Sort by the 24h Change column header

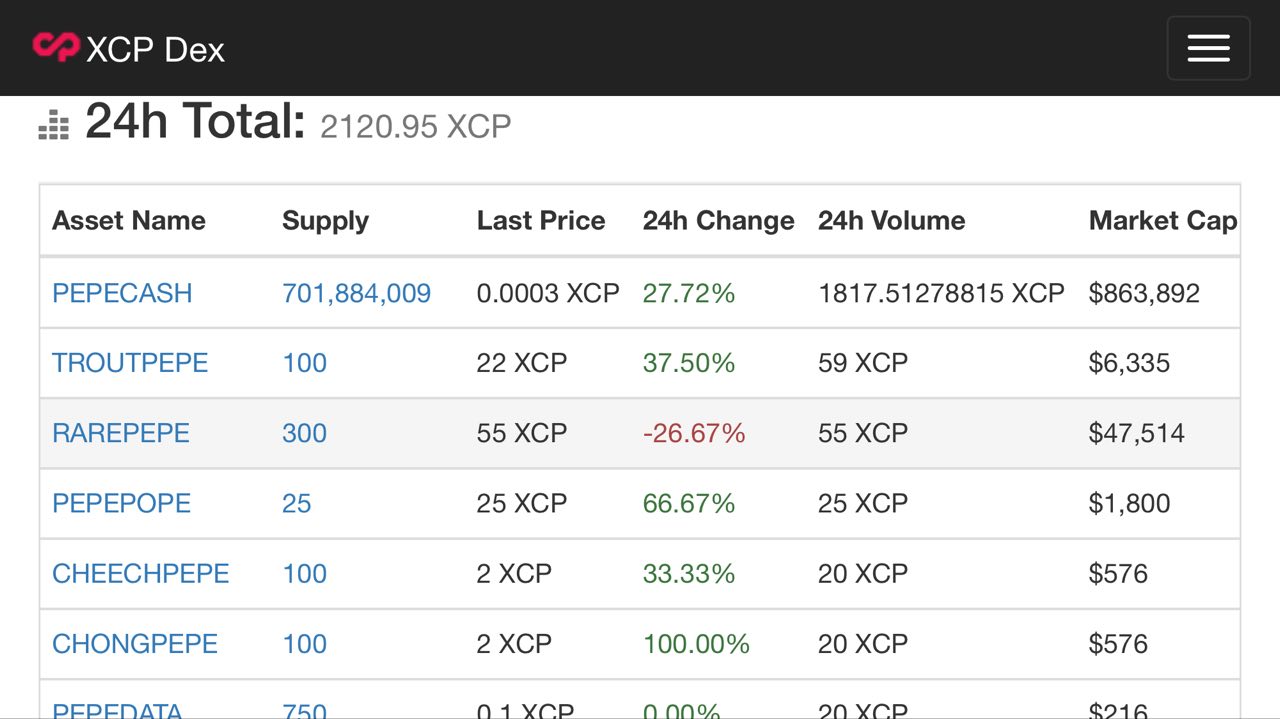719,221
